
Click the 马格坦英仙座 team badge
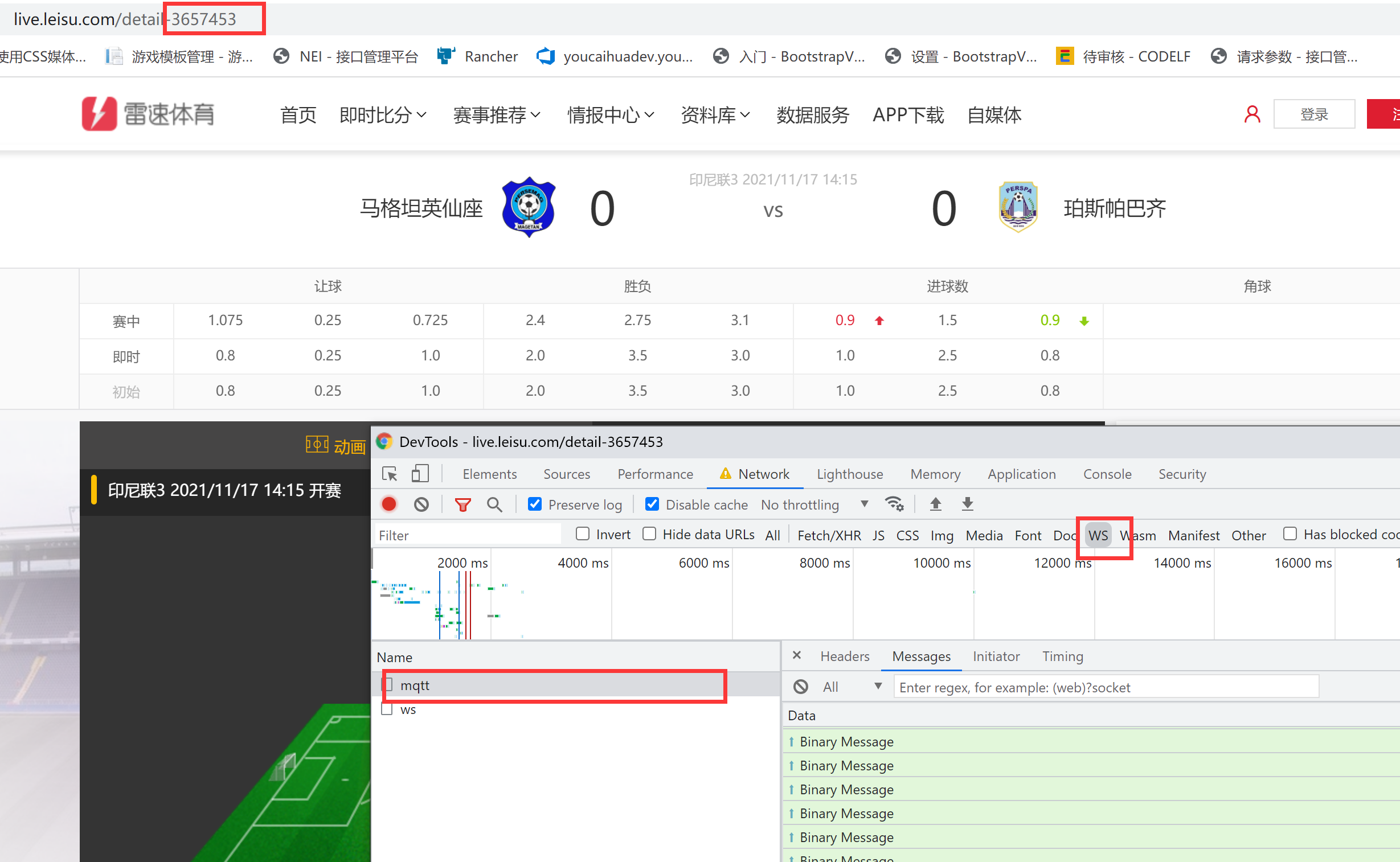pos(529,207)
